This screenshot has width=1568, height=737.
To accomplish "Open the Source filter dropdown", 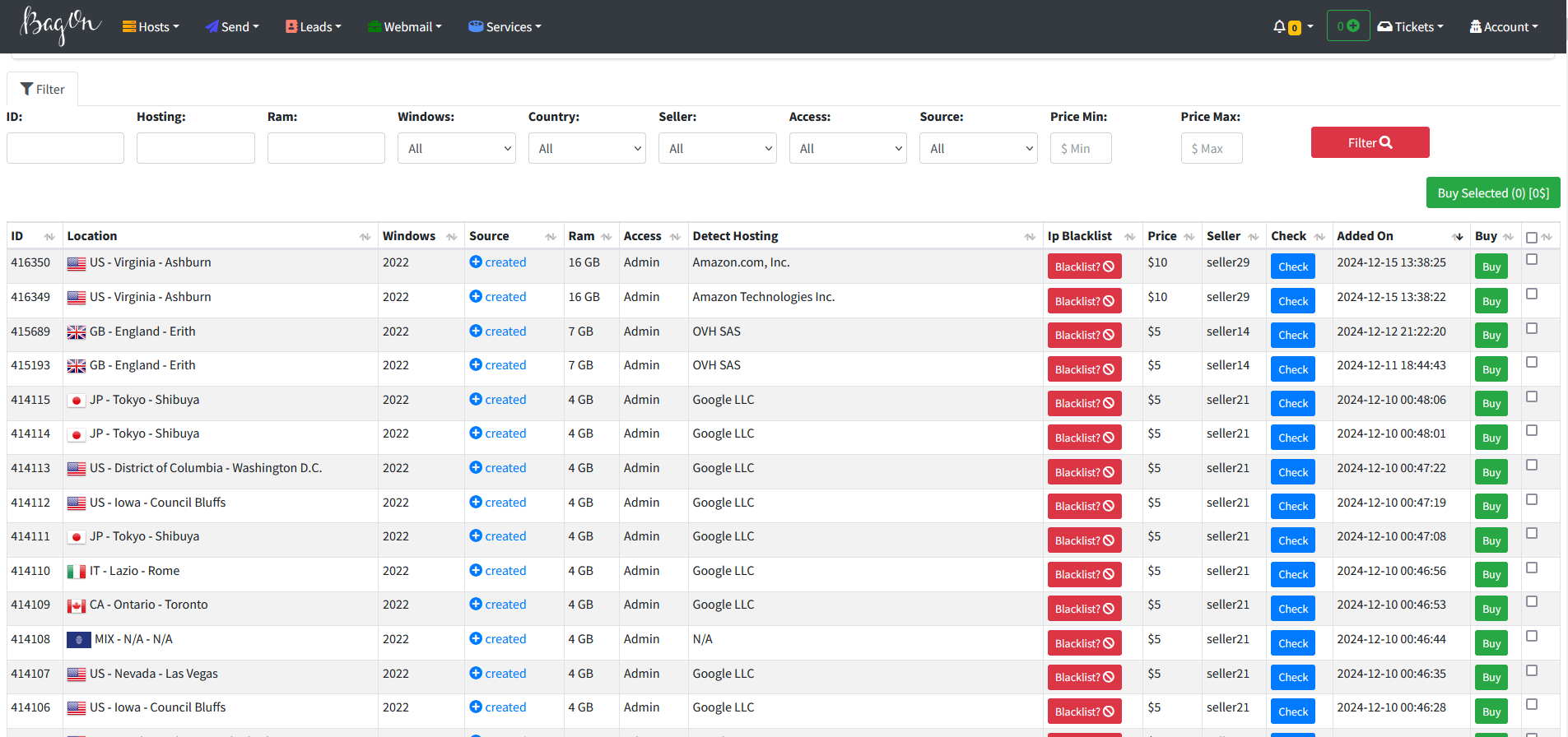I will click(979, 148).
